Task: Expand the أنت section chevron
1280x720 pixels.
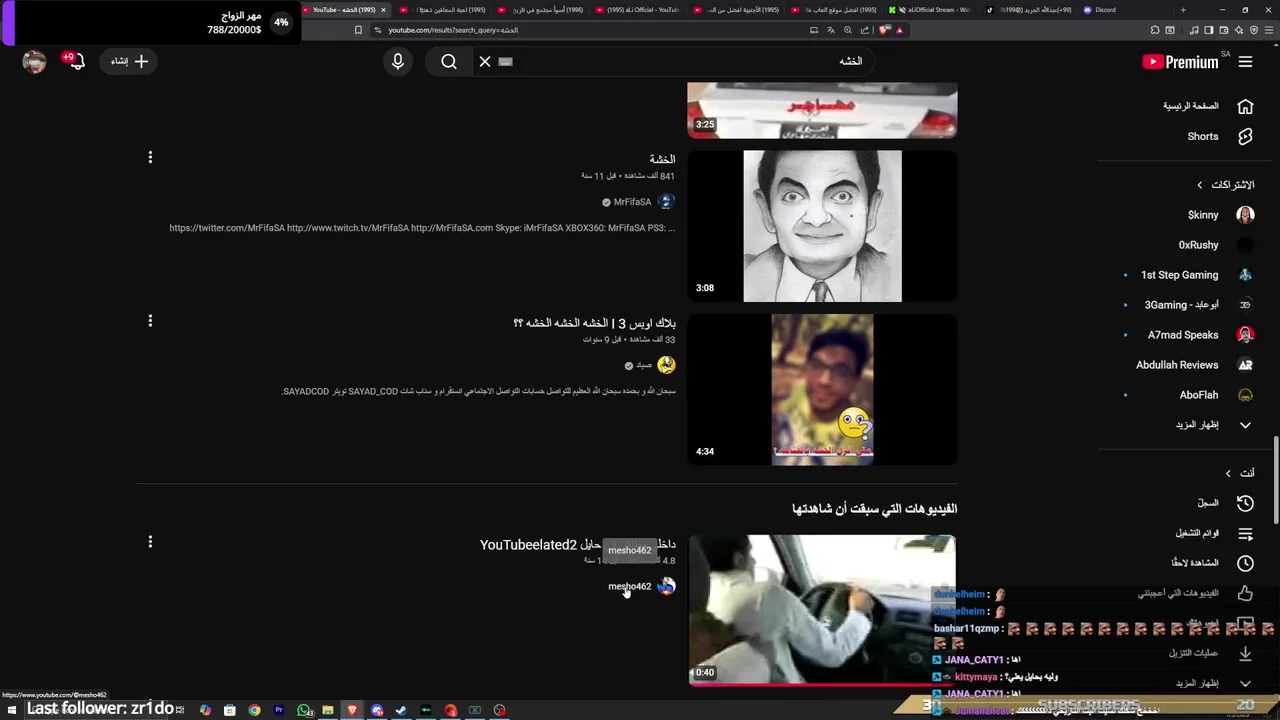Action: (x=1228, y=473)
